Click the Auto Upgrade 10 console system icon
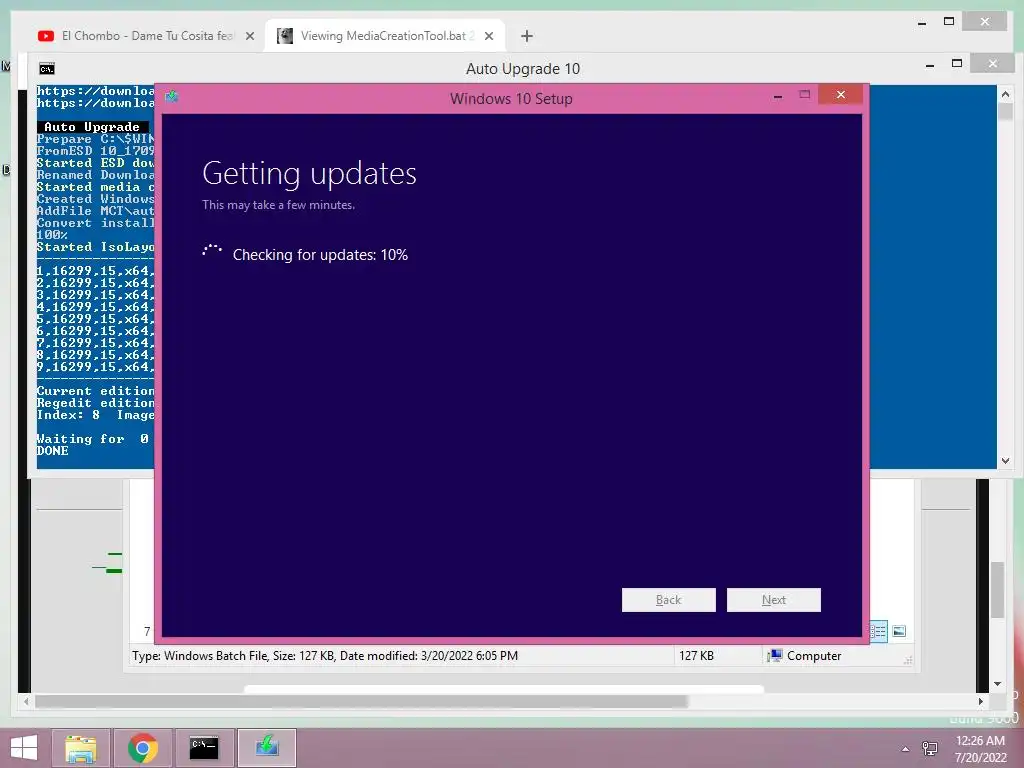This screenshot has width=1024, height=768. [x=47, y=69]
